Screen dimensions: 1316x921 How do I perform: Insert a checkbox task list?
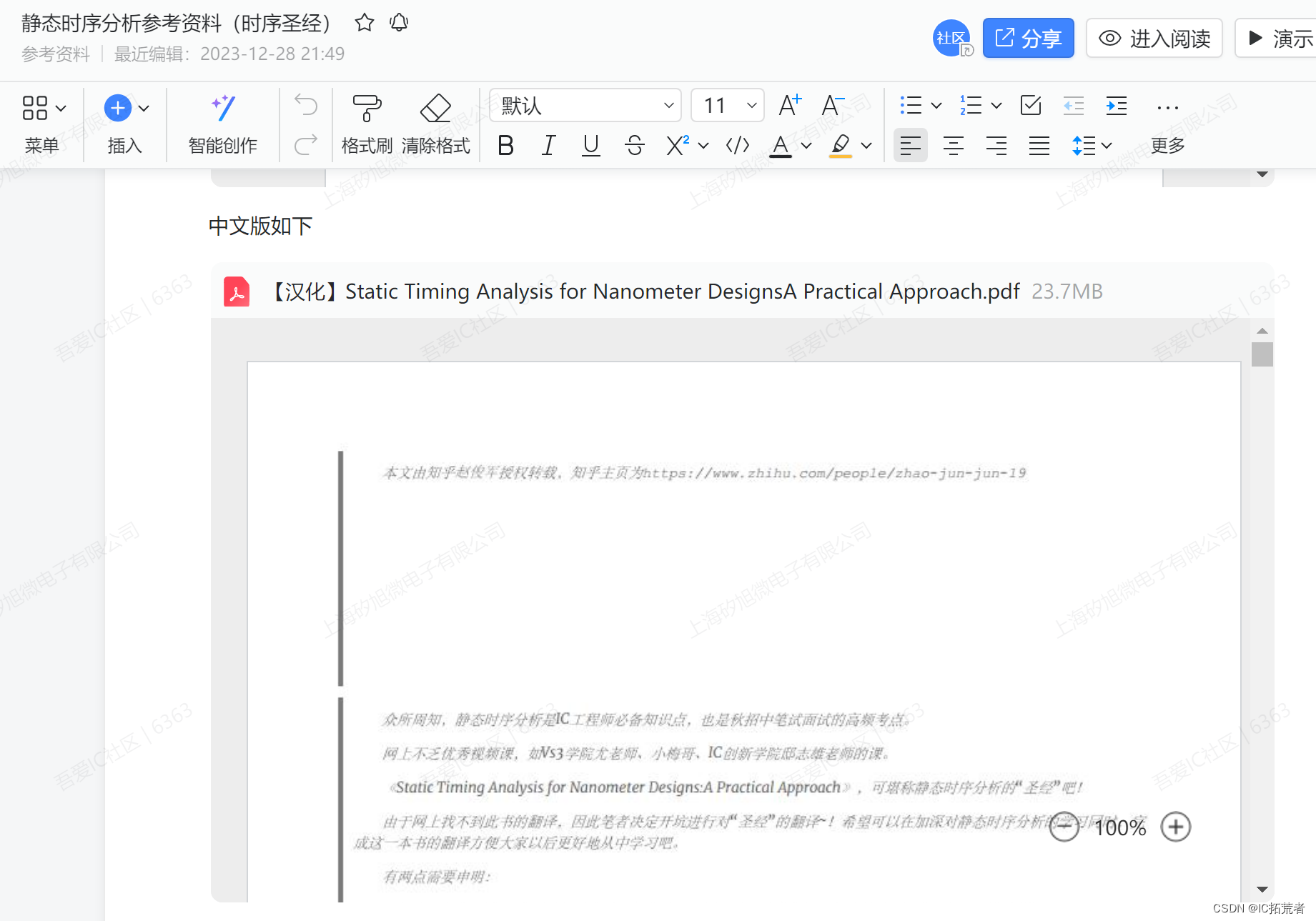click(x=1031, y=106)
